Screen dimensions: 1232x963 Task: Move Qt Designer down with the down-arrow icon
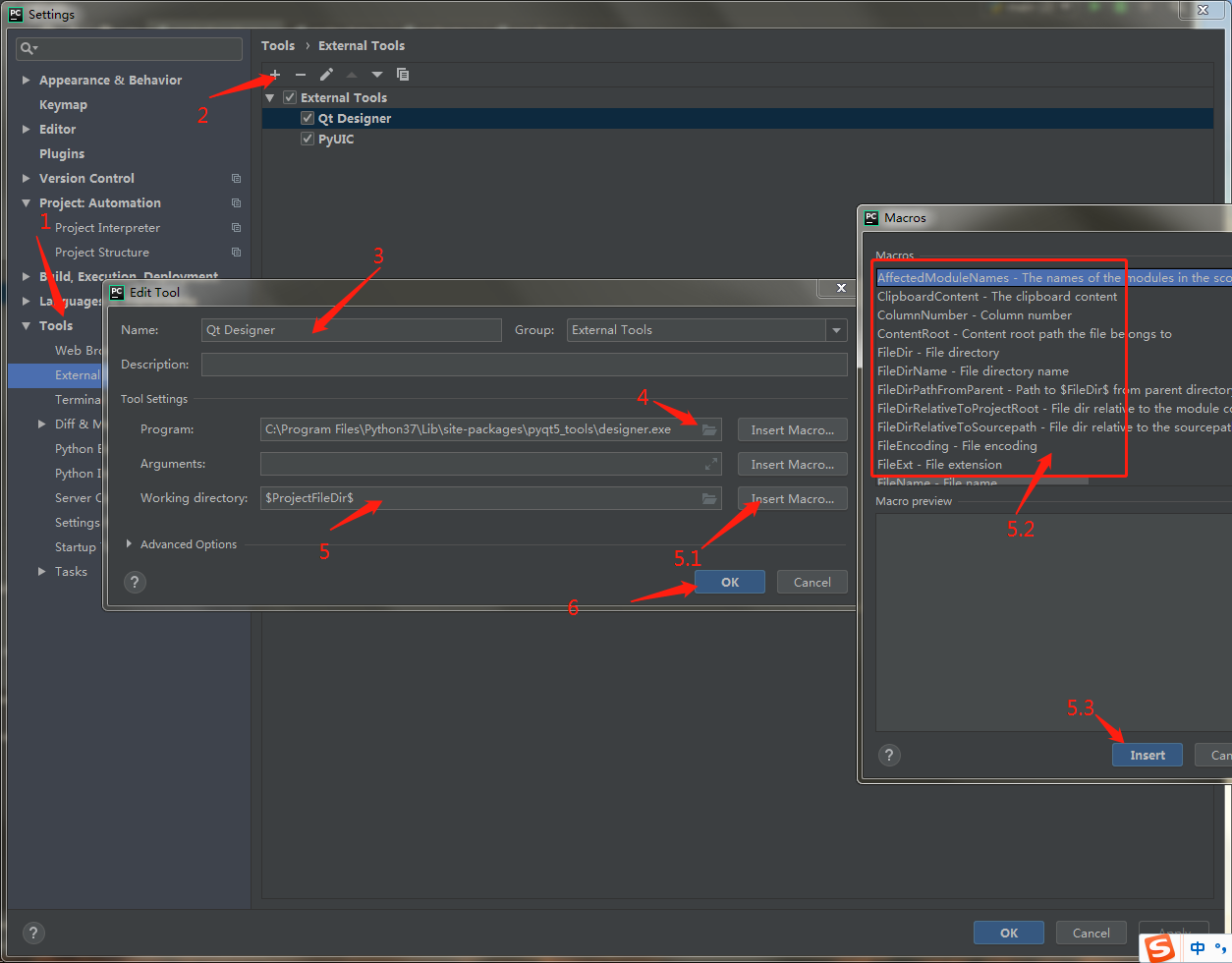point(377,74)
